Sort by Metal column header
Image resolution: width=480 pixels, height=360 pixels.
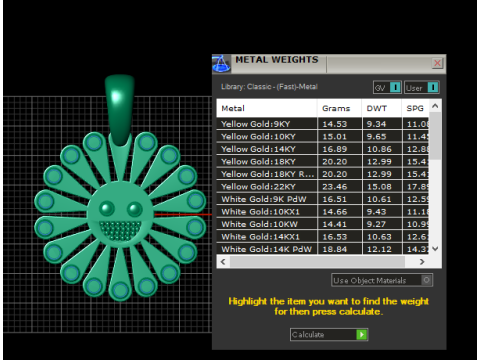click(267, 108)
